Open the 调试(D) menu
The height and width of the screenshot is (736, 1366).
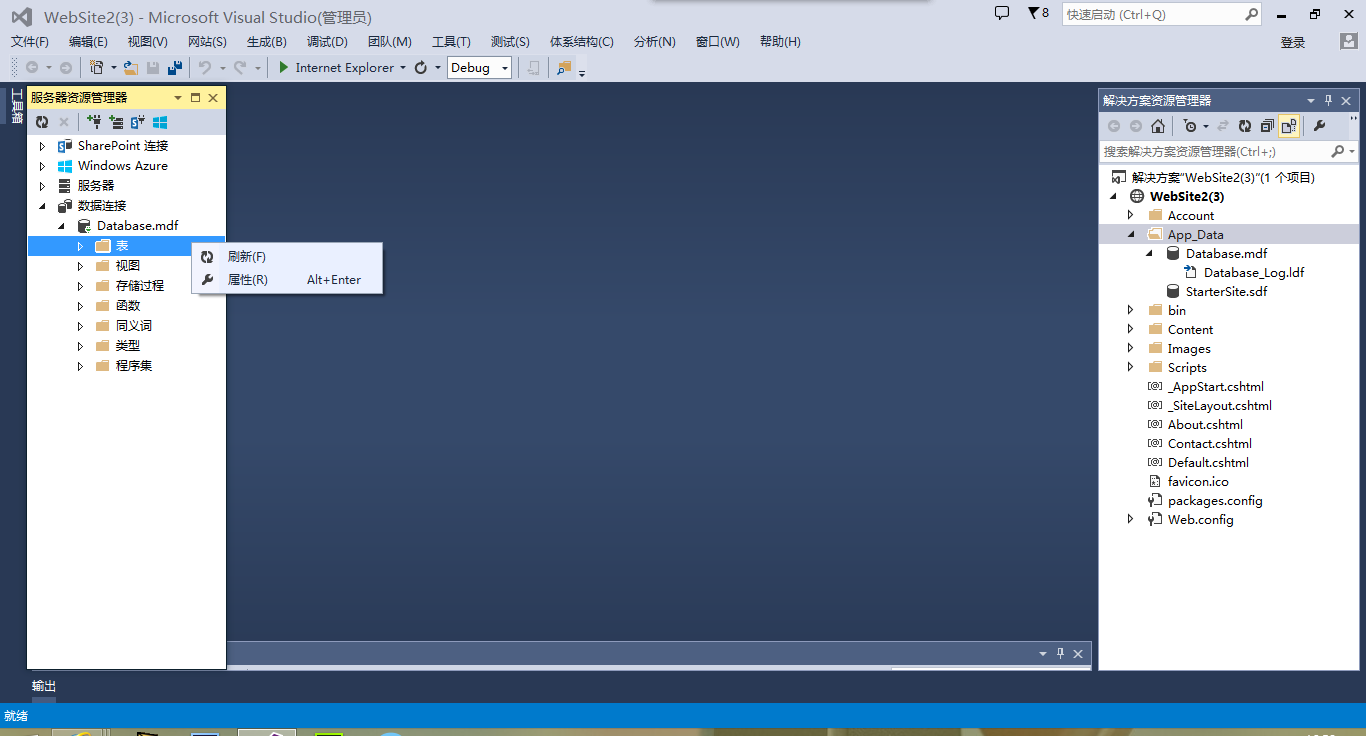(327, 42)
